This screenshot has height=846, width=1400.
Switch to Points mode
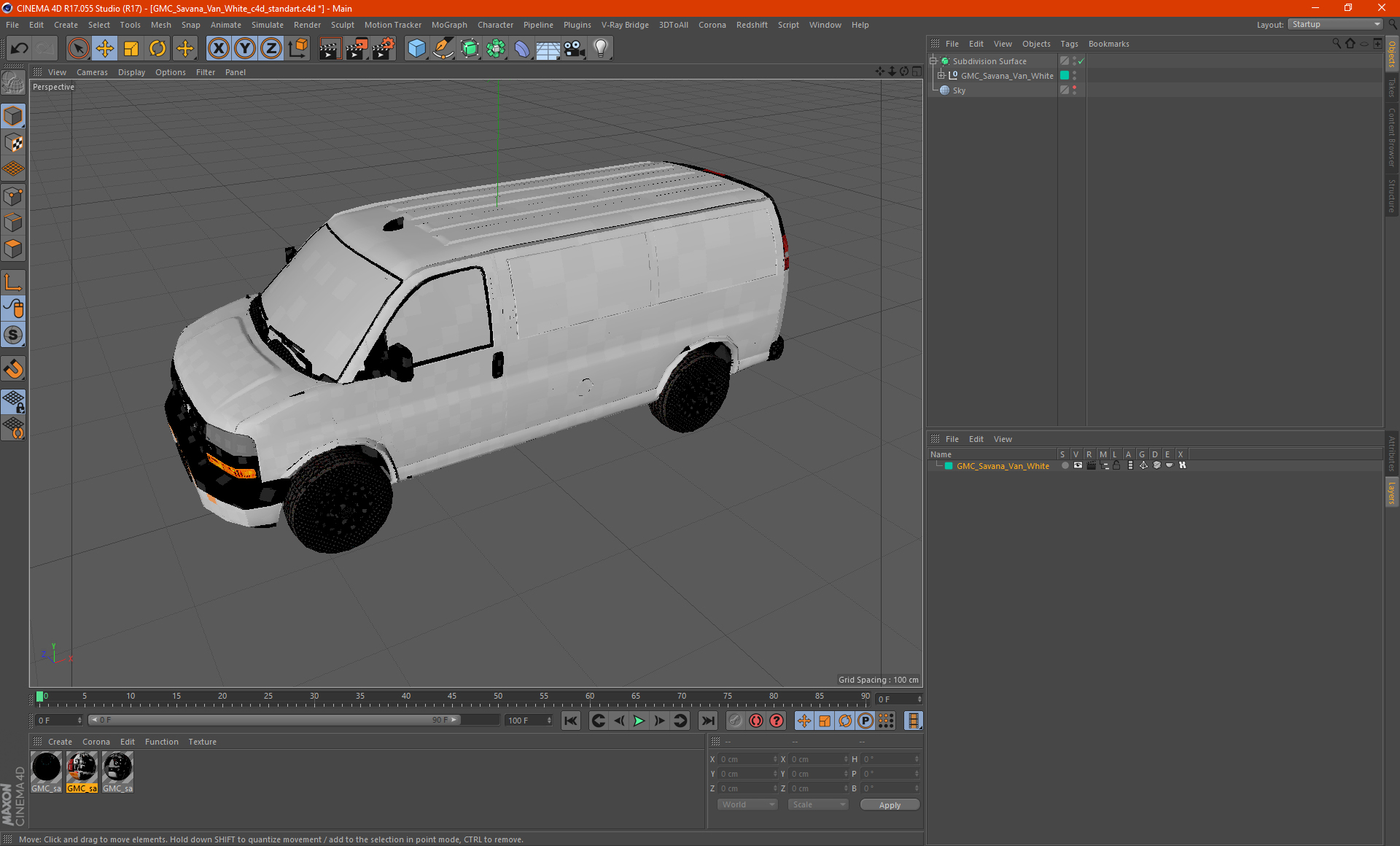[x=13, y=196]
